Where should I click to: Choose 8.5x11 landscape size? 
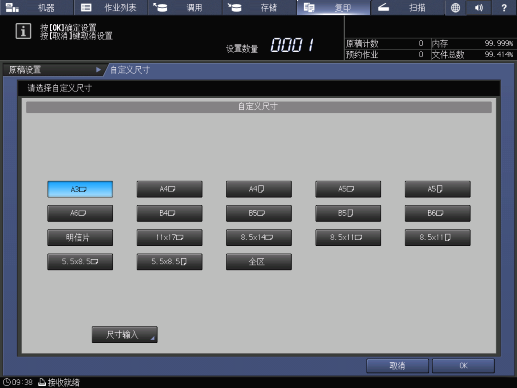348,237
